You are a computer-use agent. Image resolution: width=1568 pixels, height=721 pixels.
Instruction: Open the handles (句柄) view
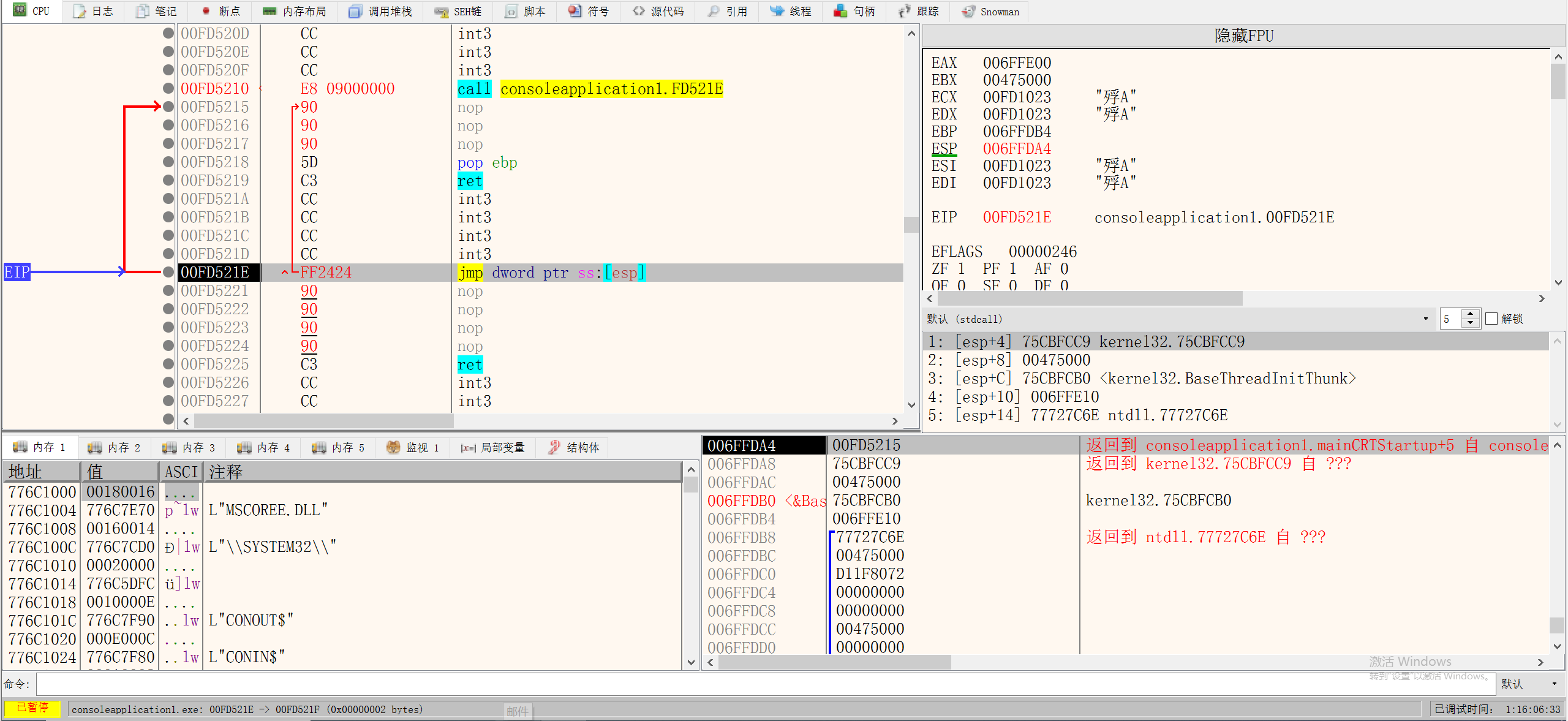(855, 11)
